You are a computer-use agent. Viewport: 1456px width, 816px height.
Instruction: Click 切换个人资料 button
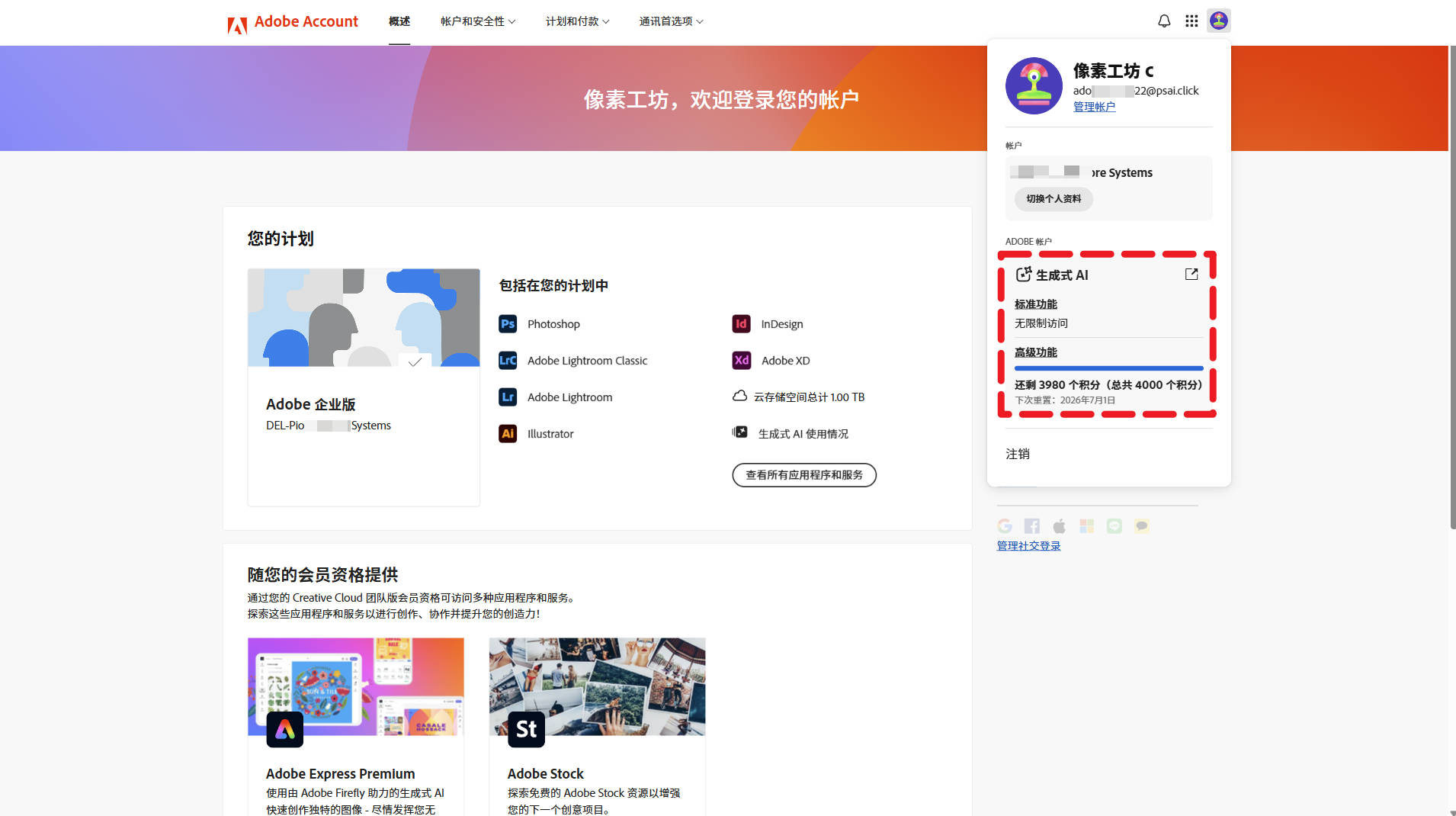coord(1054,199)
